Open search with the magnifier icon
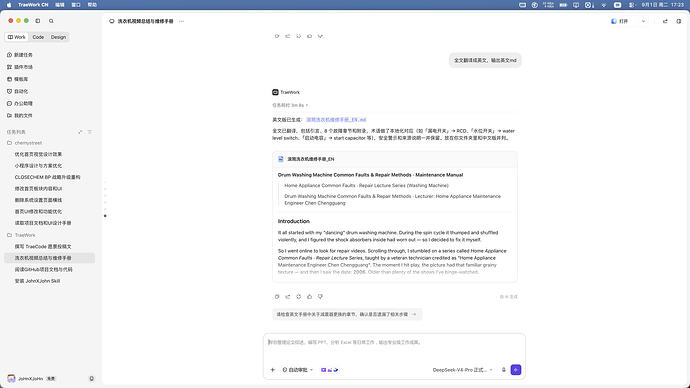This screenshot has width=690, height=388. (51, 21)
